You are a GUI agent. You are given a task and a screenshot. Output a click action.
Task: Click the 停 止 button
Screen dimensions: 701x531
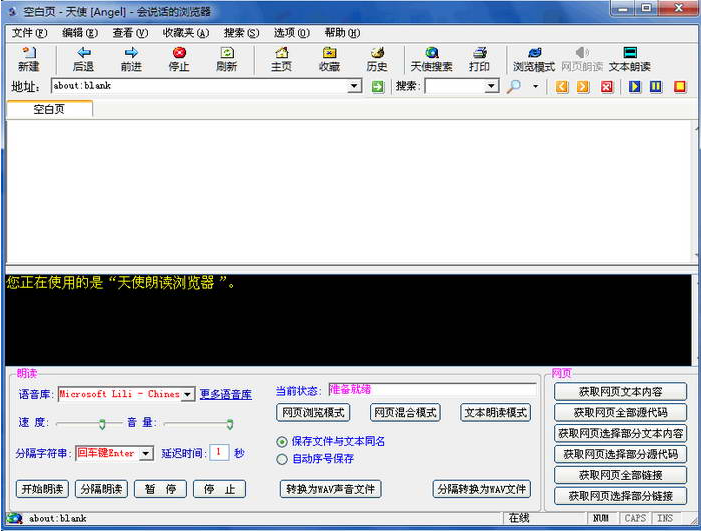point(220,489)
